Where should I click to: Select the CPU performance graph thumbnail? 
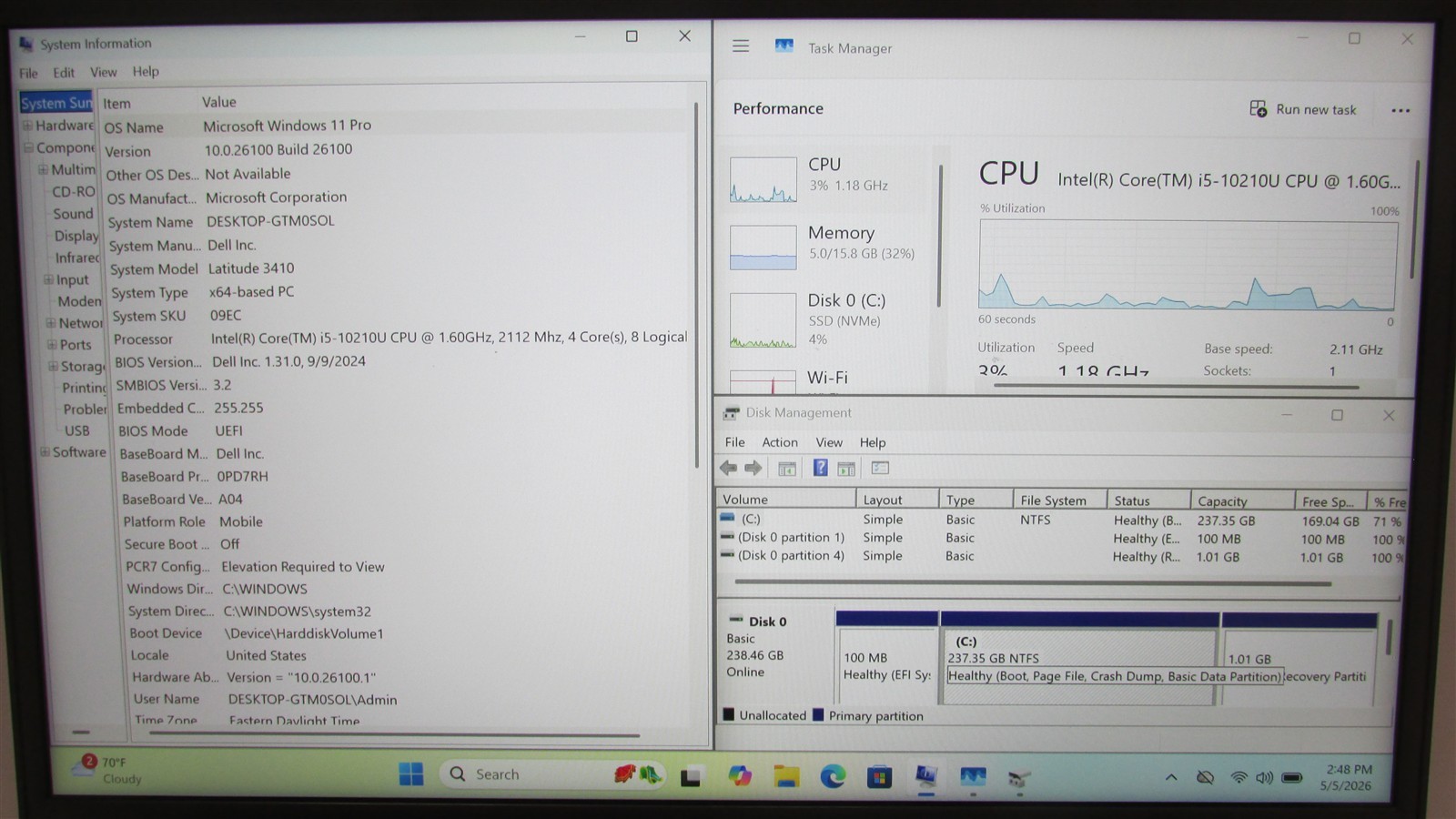(763, 179)
